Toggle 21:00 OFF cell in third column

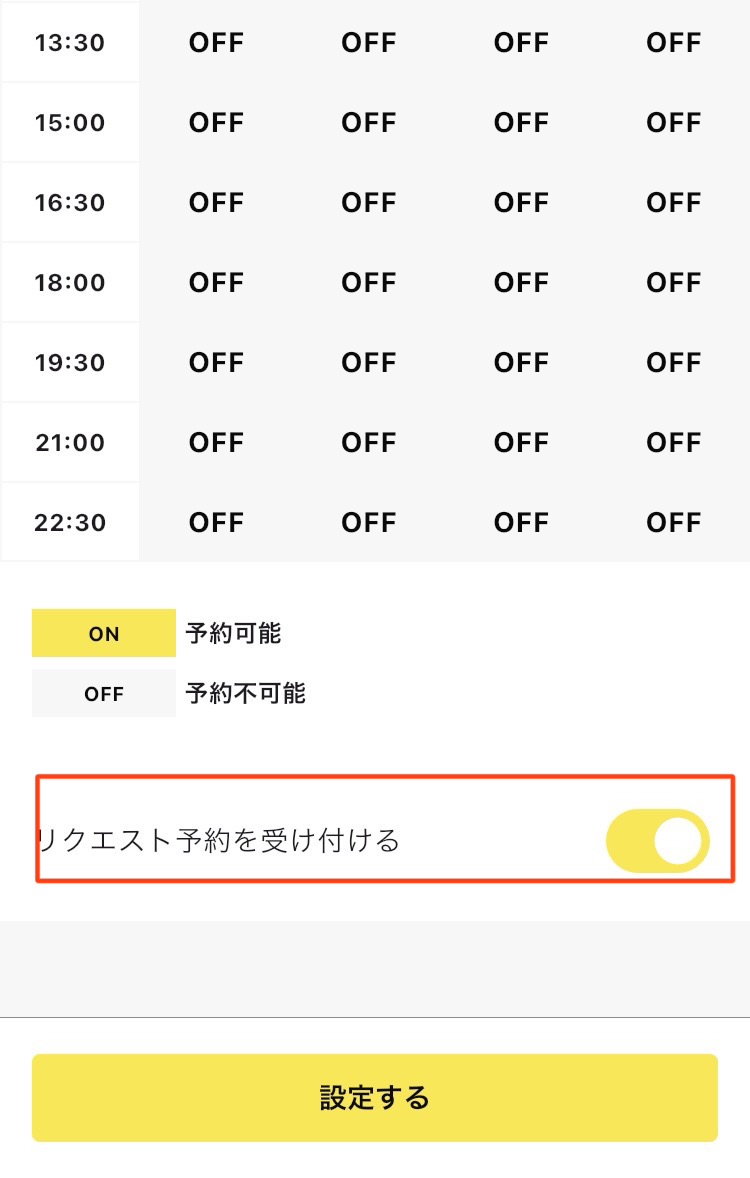coord(521,443)
